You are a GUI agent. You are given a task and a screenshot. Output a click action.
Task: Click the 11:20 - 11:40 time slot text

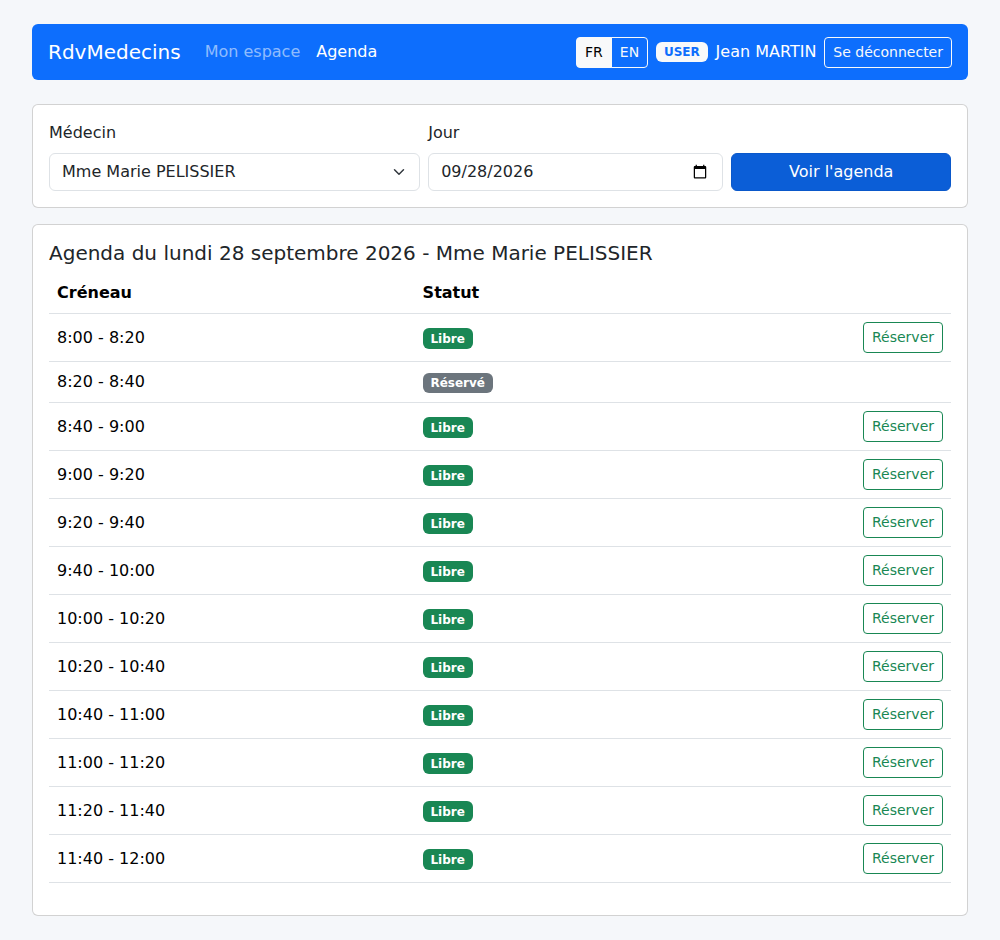tap(111, 811)
